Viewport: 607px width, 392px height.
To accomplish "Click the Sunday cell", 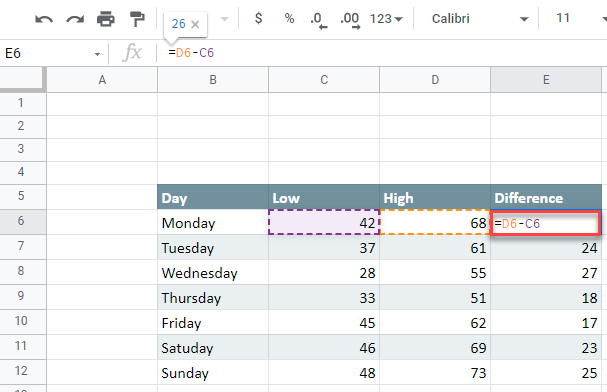I will pos(213,372).
